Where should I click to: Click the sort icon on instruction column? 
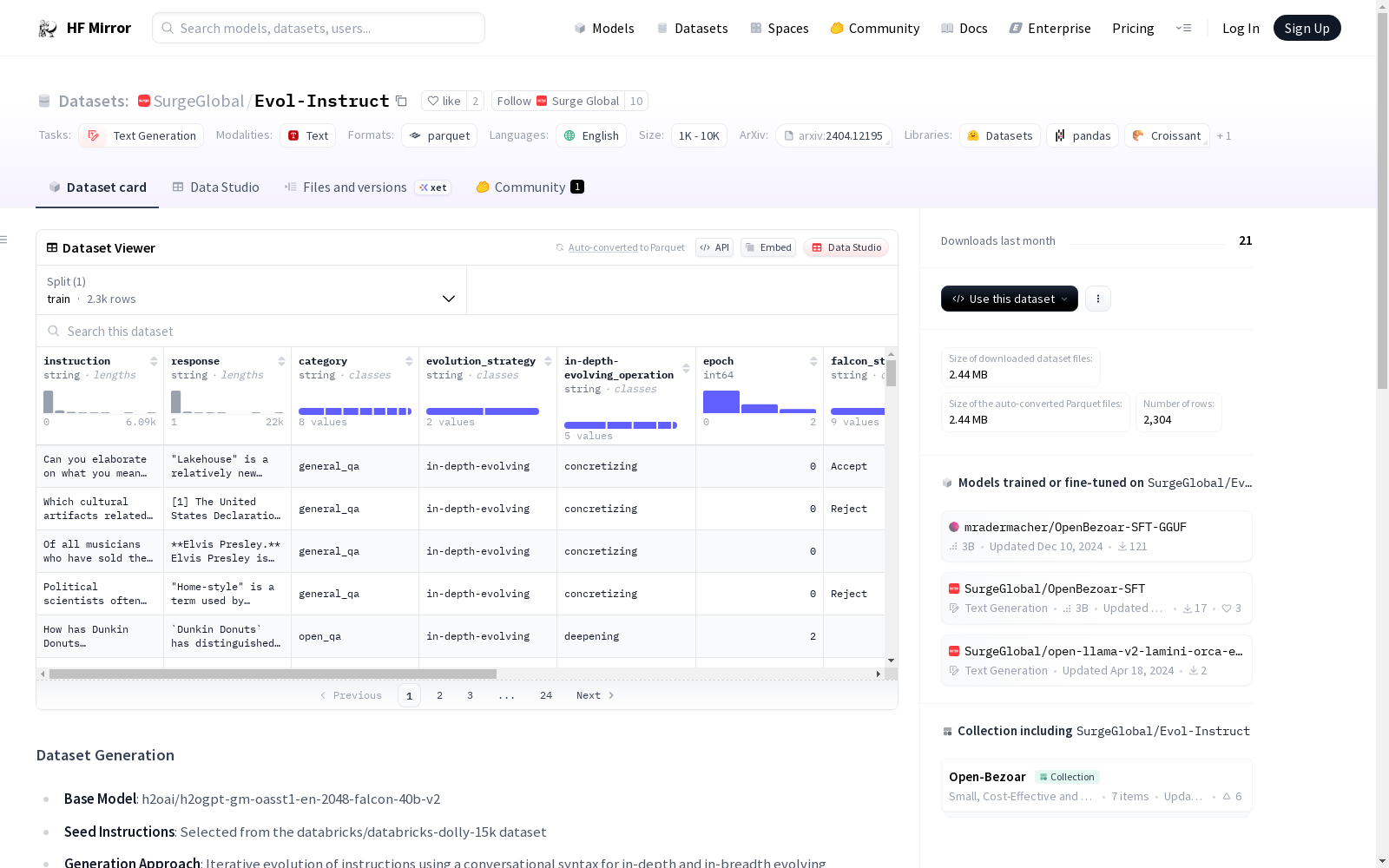(154, 361)
